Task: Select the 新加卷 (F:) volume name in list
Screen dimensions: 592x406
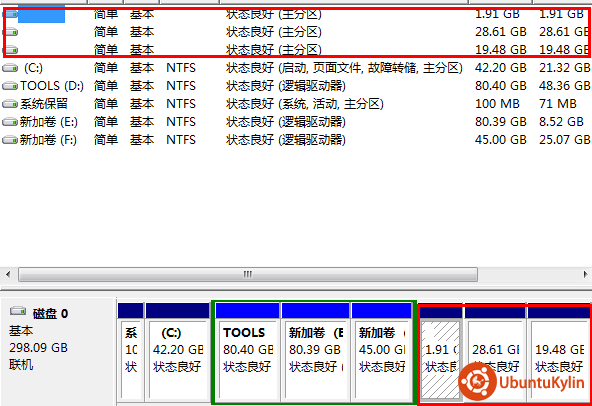Action: 48,140
